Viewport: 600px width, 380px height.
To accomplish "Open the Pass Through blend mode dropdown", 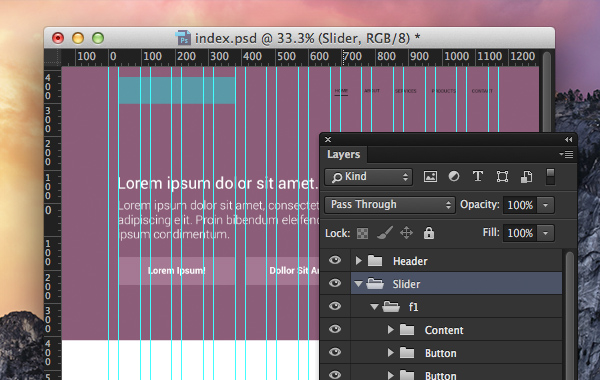I will (x=390, y=205).
